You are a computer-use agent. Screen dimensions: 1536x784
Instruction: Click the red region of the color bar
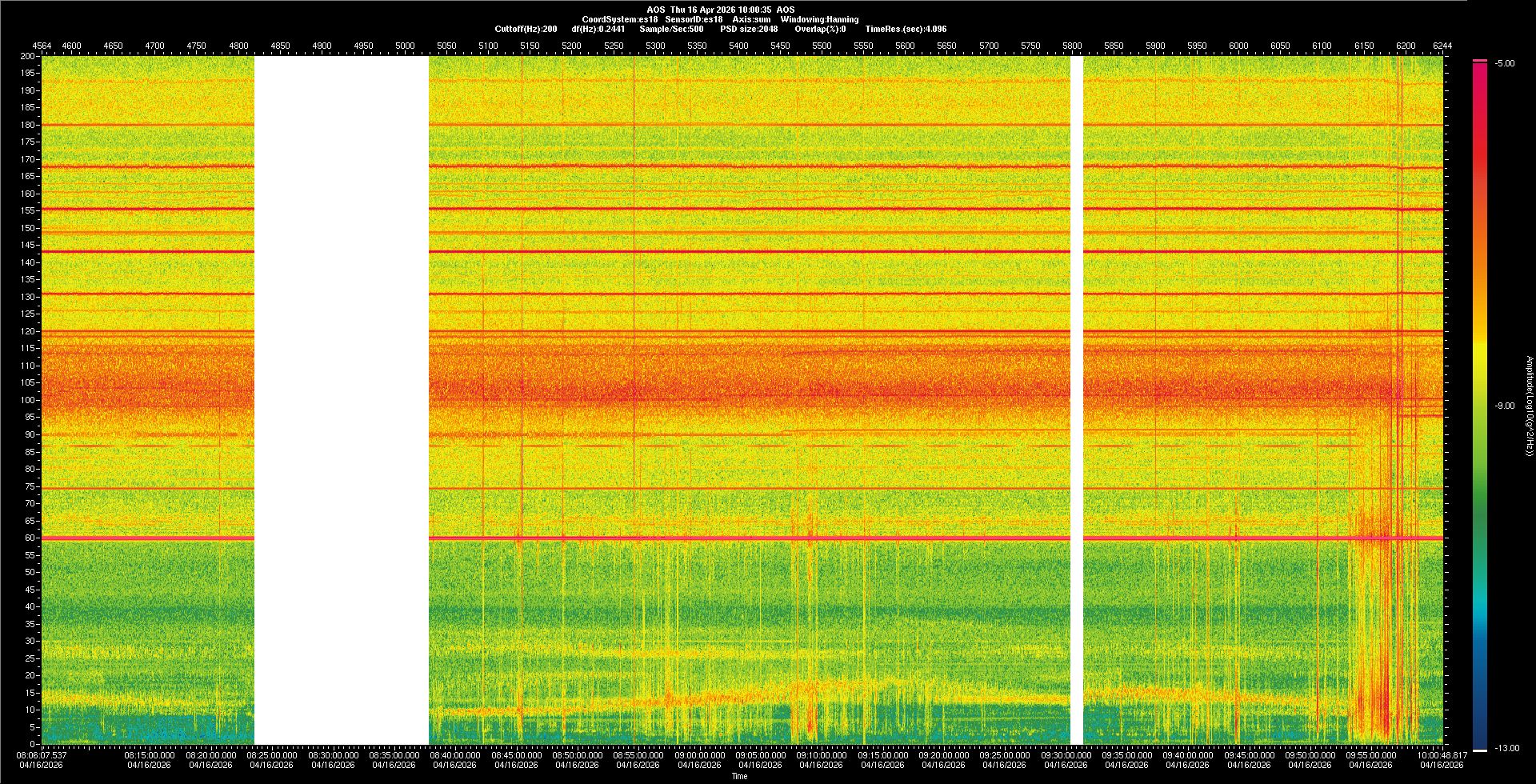1480,160
